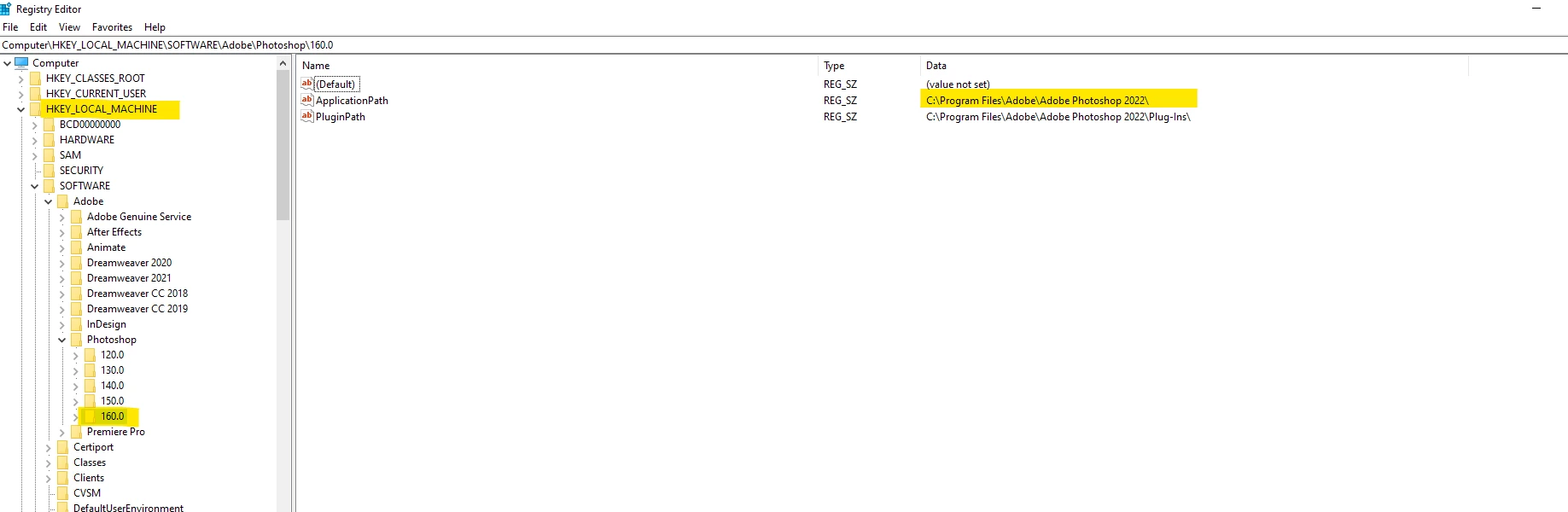
Task: Select the Dreamweaver CC 2018 key
Action: pyautogui.click(x=137, y=294)
